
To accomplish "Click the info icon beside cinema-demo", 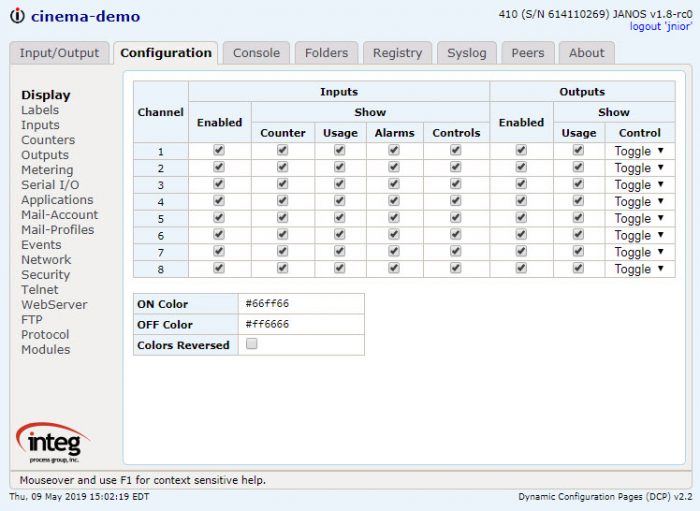I will click(x=17, y=16).
